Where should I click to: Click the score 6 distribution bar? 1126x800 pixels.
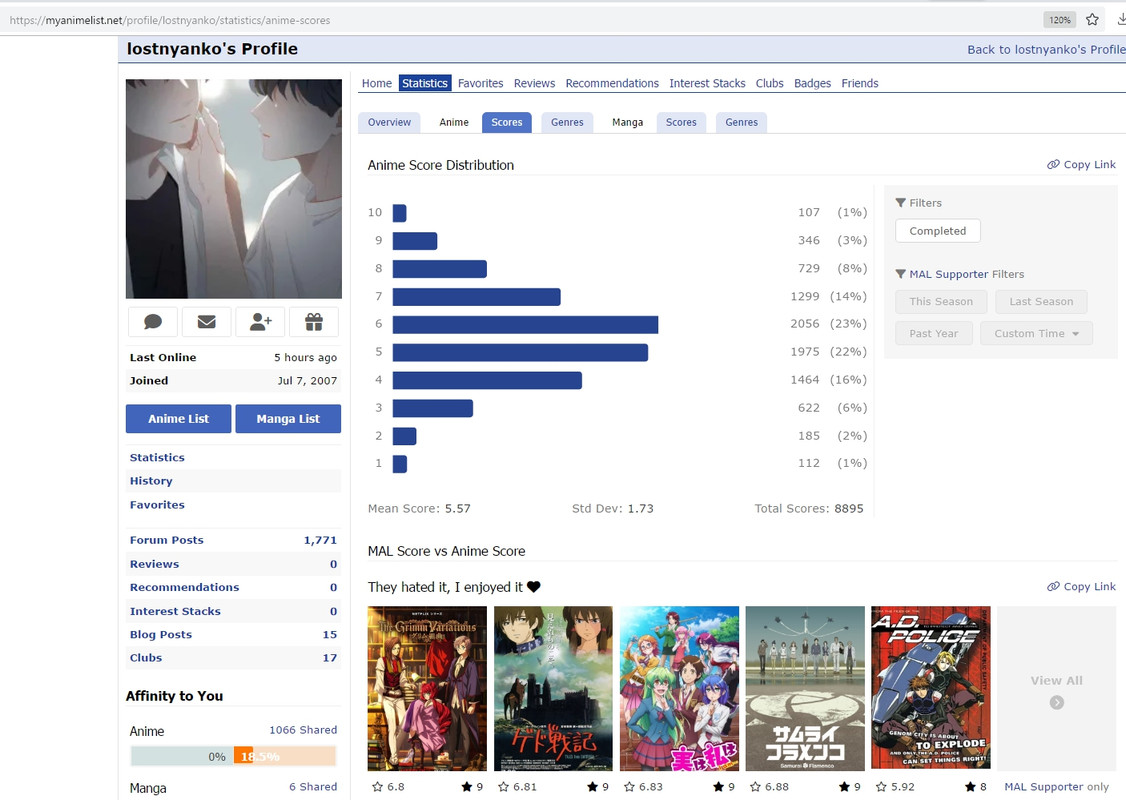(x=526, y=325)
